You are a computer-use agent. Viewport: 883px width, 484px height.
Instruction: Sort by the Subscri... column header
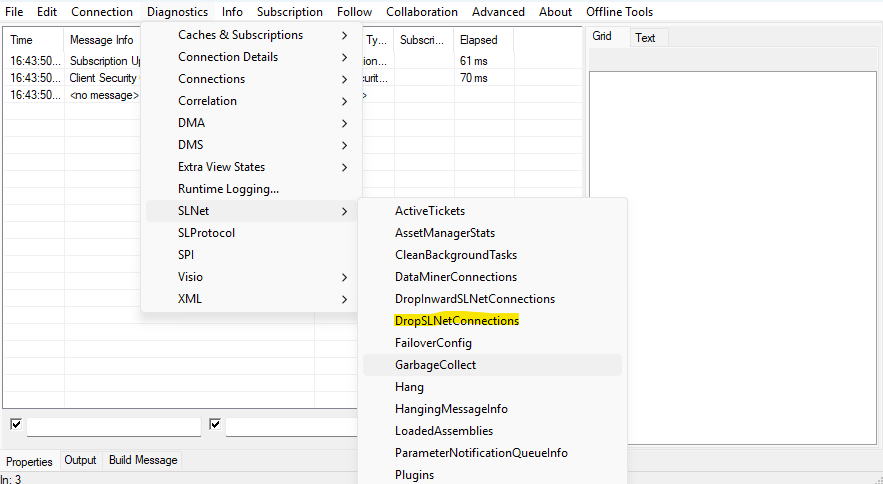[423, 40]
